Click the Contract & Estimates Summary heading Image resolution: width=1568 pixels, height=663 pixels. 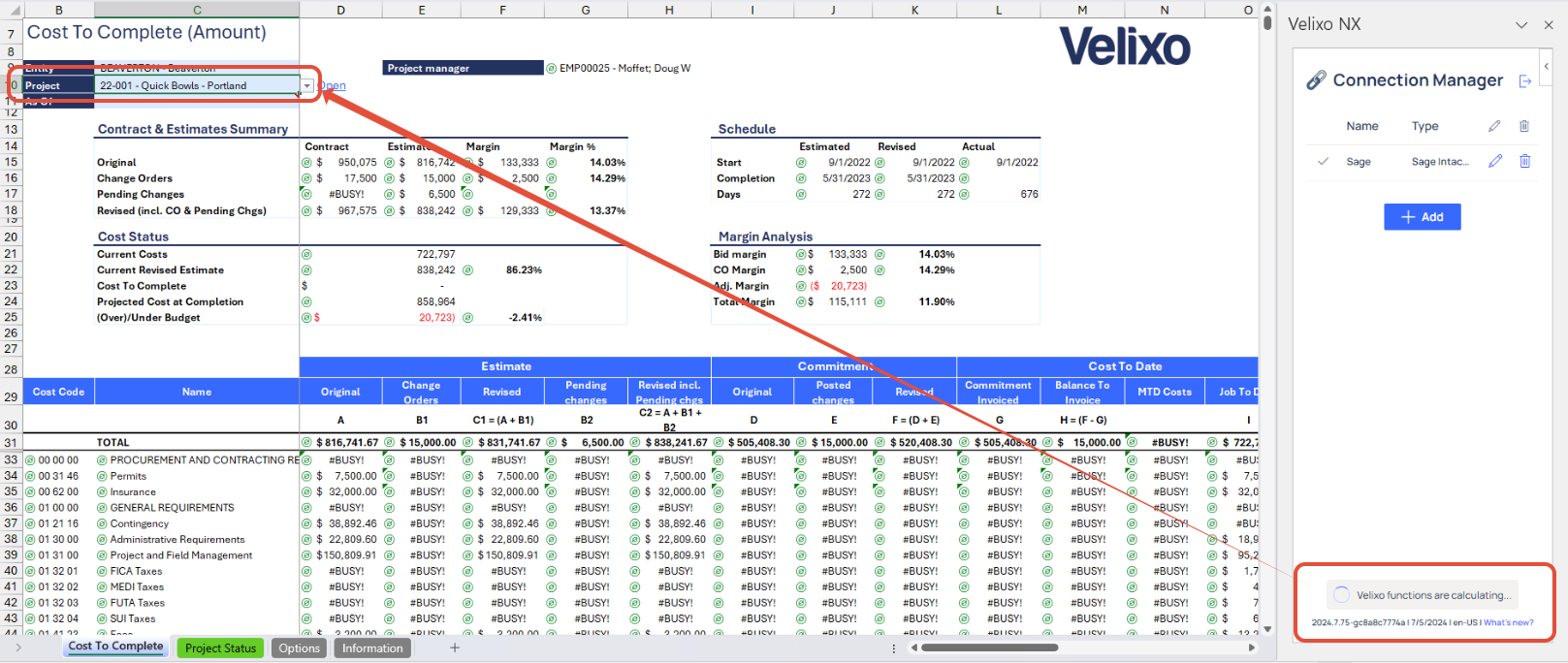click(193, 129)
